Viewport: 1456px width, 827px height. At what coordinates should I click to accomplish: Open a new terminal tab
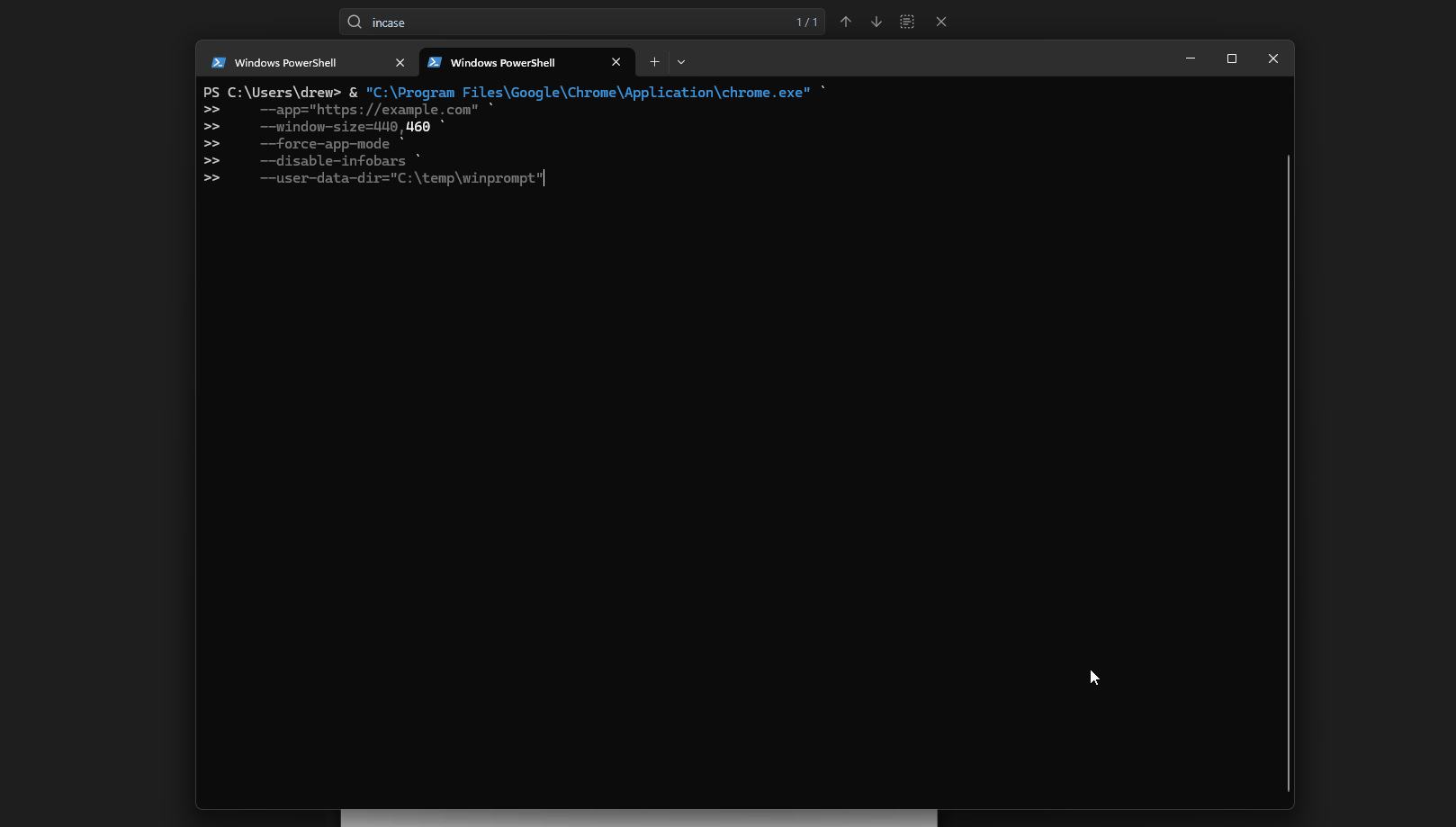[x=654, y=62]
